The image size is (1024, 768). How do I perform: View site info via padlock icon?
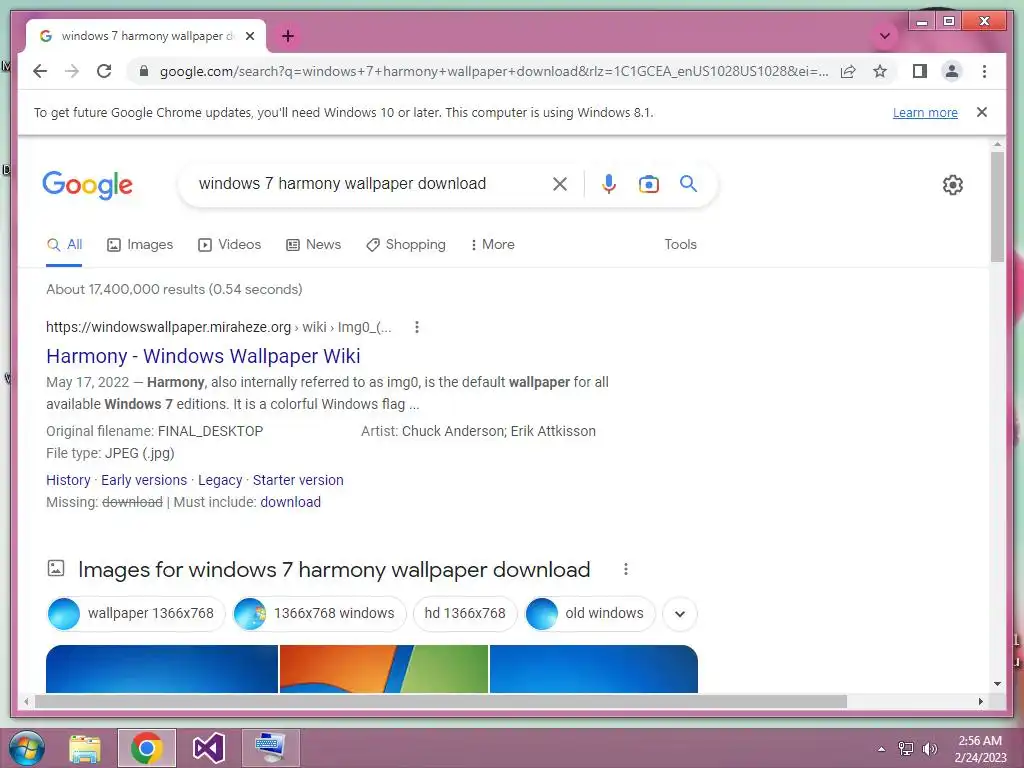coord(144,71)
